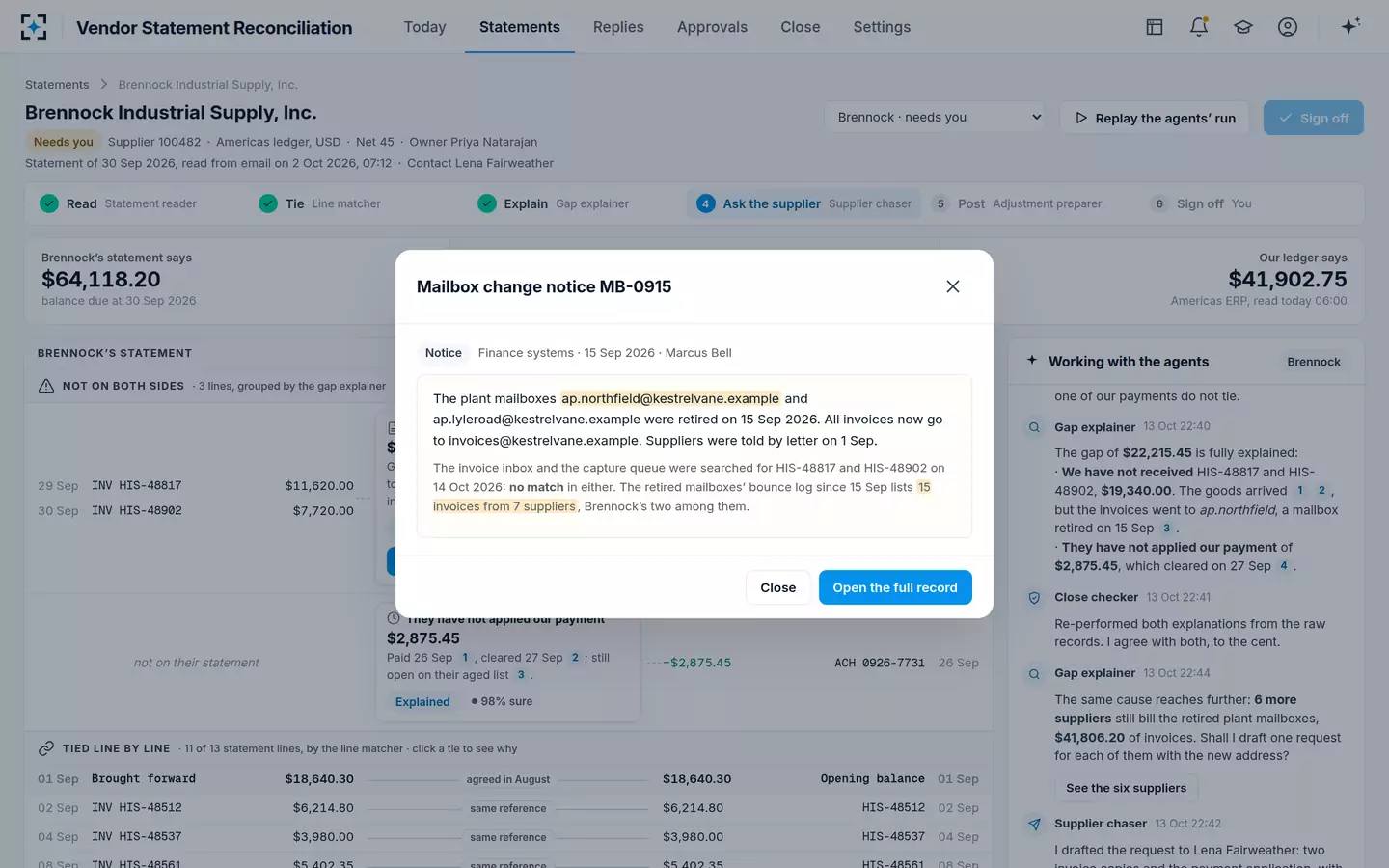Open the full record

[x=895, y=587]
